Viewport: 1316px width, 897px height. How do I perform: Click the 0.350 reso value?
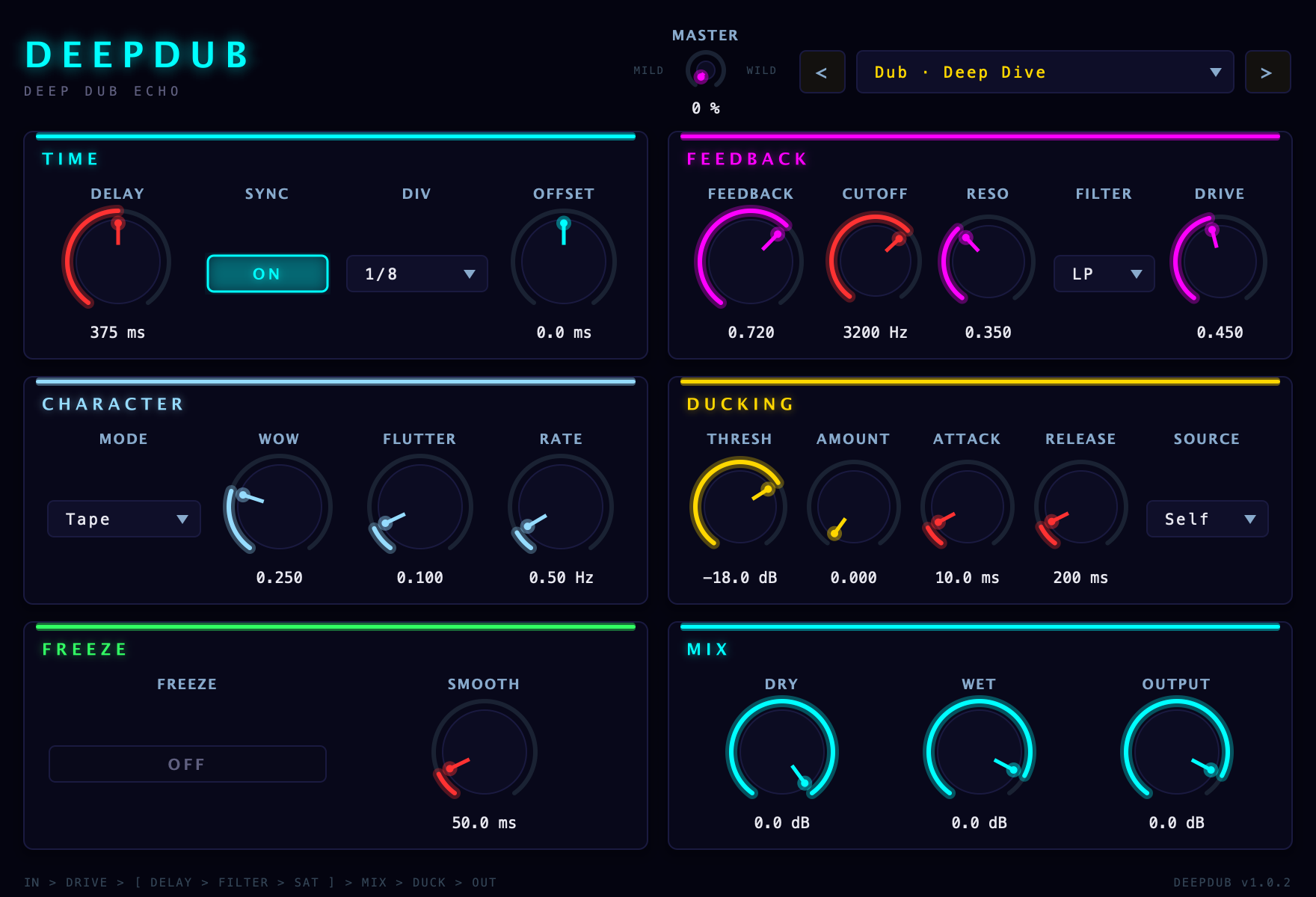pyautogui.click(x=988, y=333)
